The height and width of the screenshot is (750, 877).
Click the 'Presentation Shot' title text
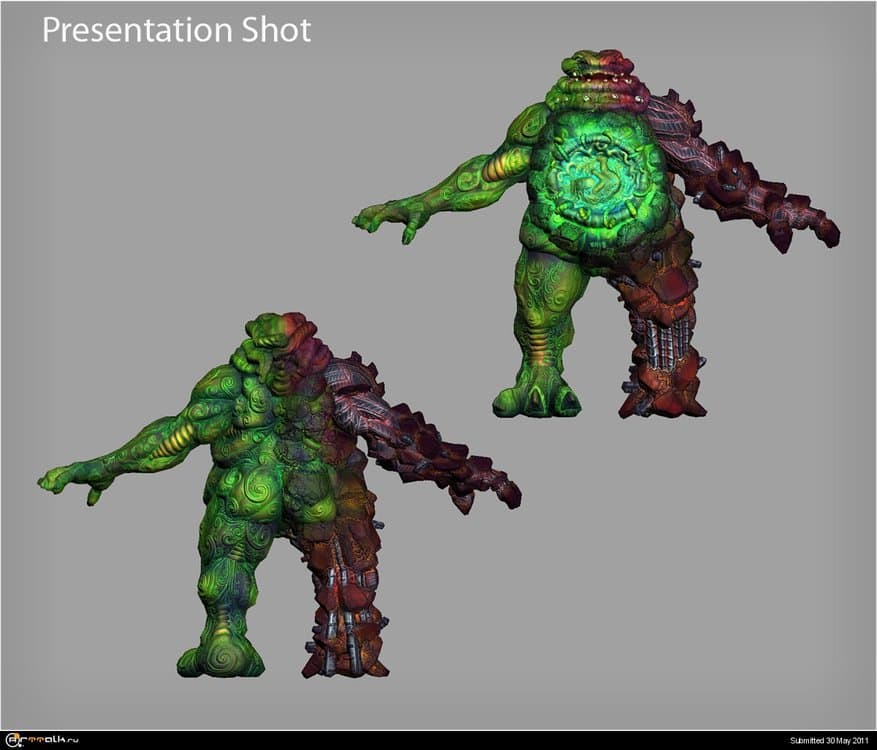[176, 30]
